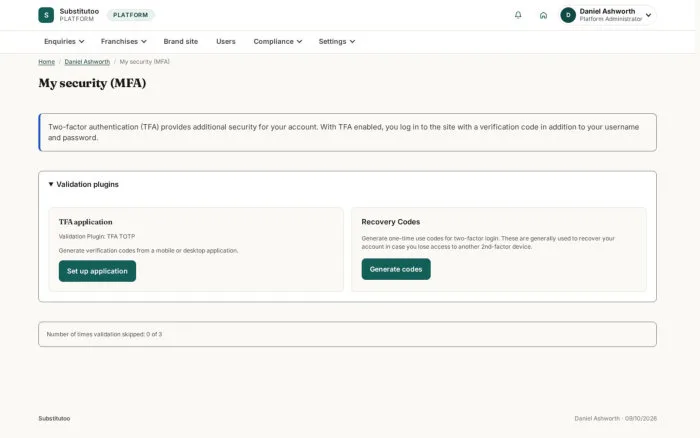Click the Substitutoo brand name in header
Image resolution: width=700 pixels, height=438 pixels.
(79, 11)
